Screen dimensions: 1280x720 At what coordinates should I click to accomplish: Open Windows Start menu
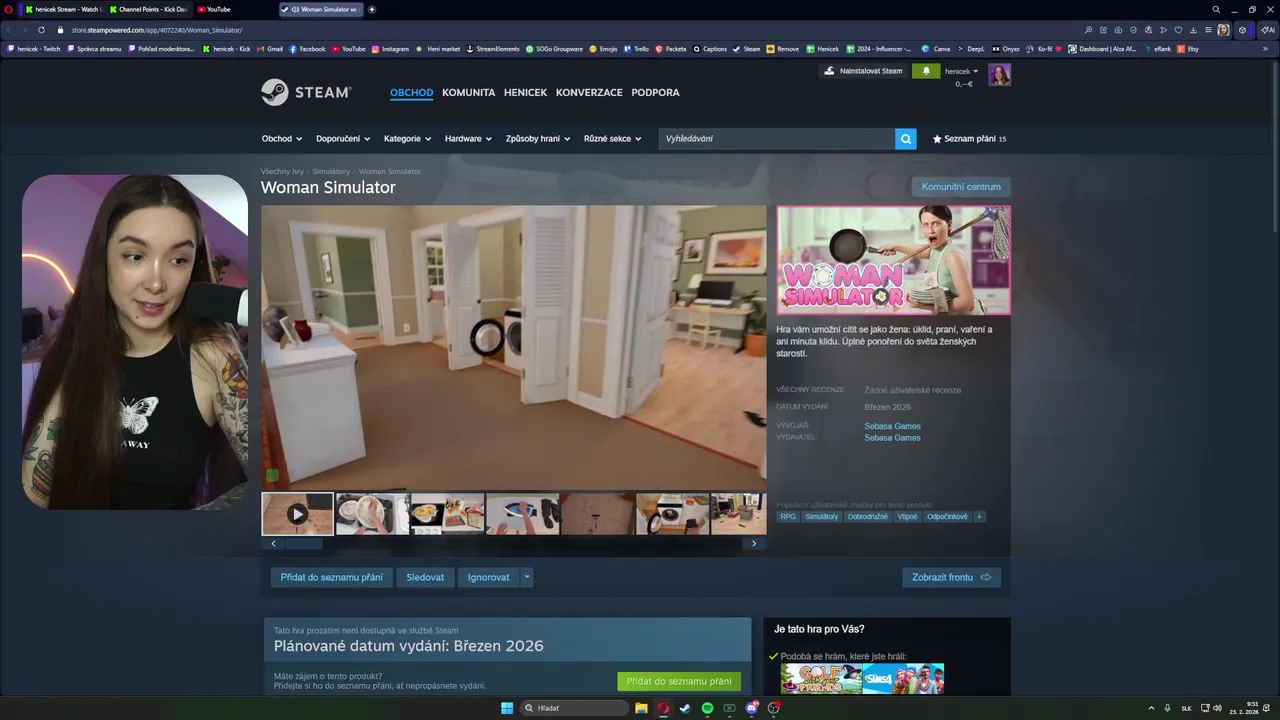point(507,708)
